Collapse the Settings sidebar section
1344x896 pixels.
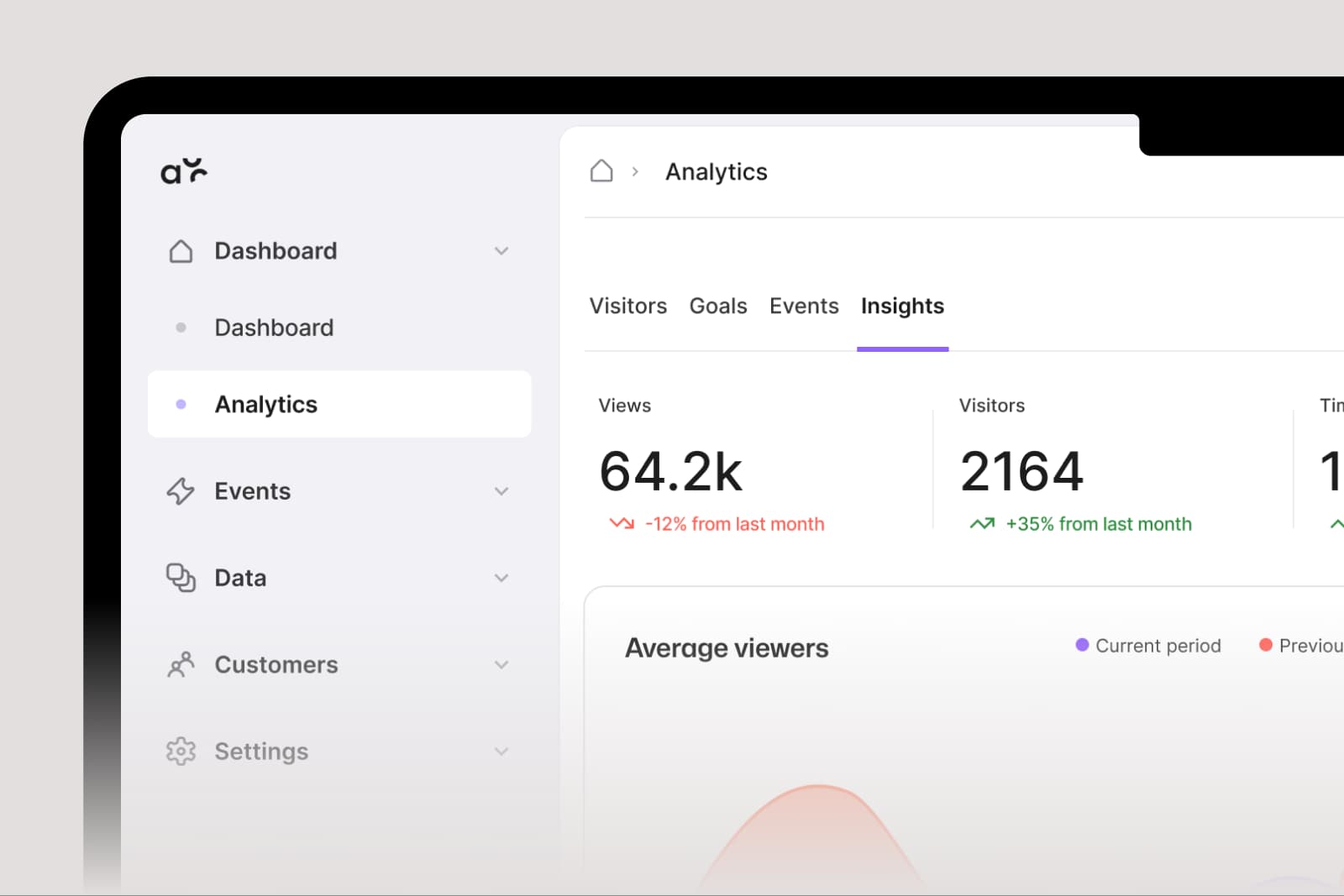click(501, 751)
